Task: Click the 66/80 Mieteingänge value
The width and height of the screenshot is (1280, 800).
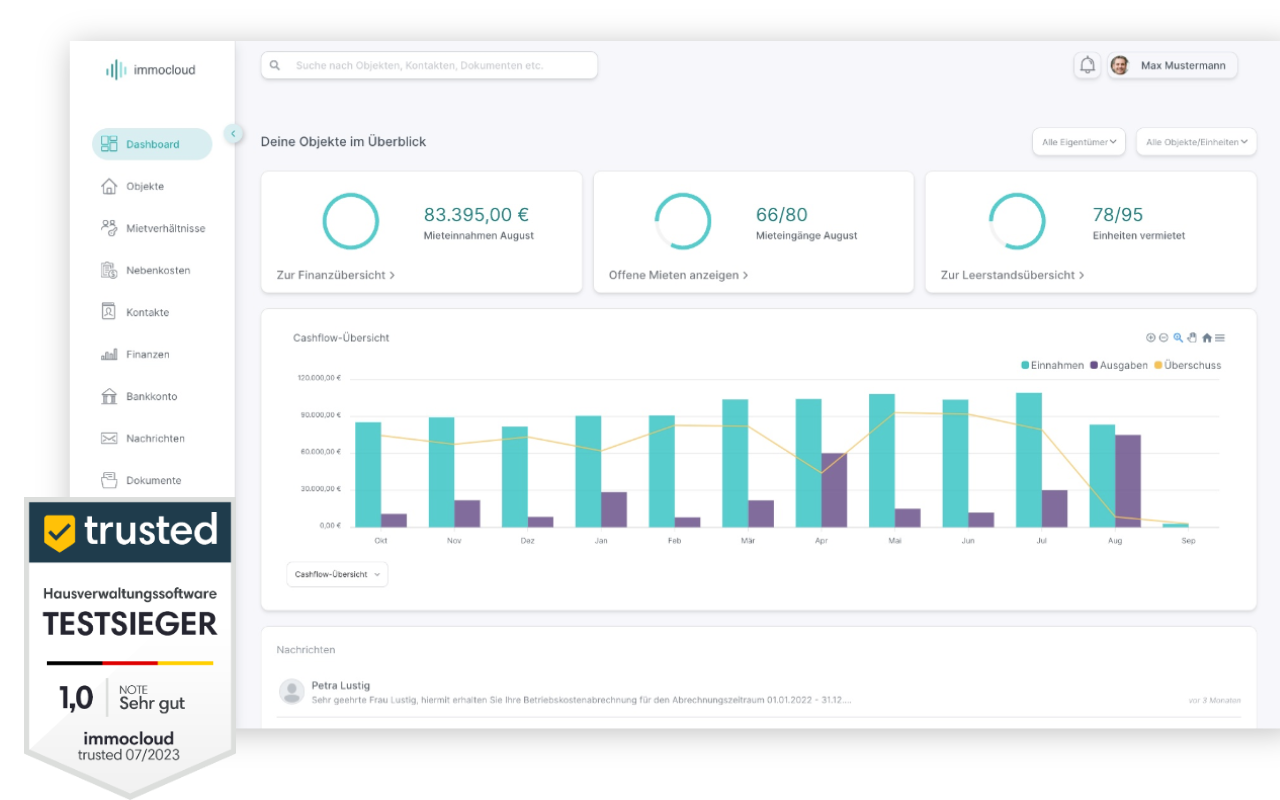Action: [782, 214]
